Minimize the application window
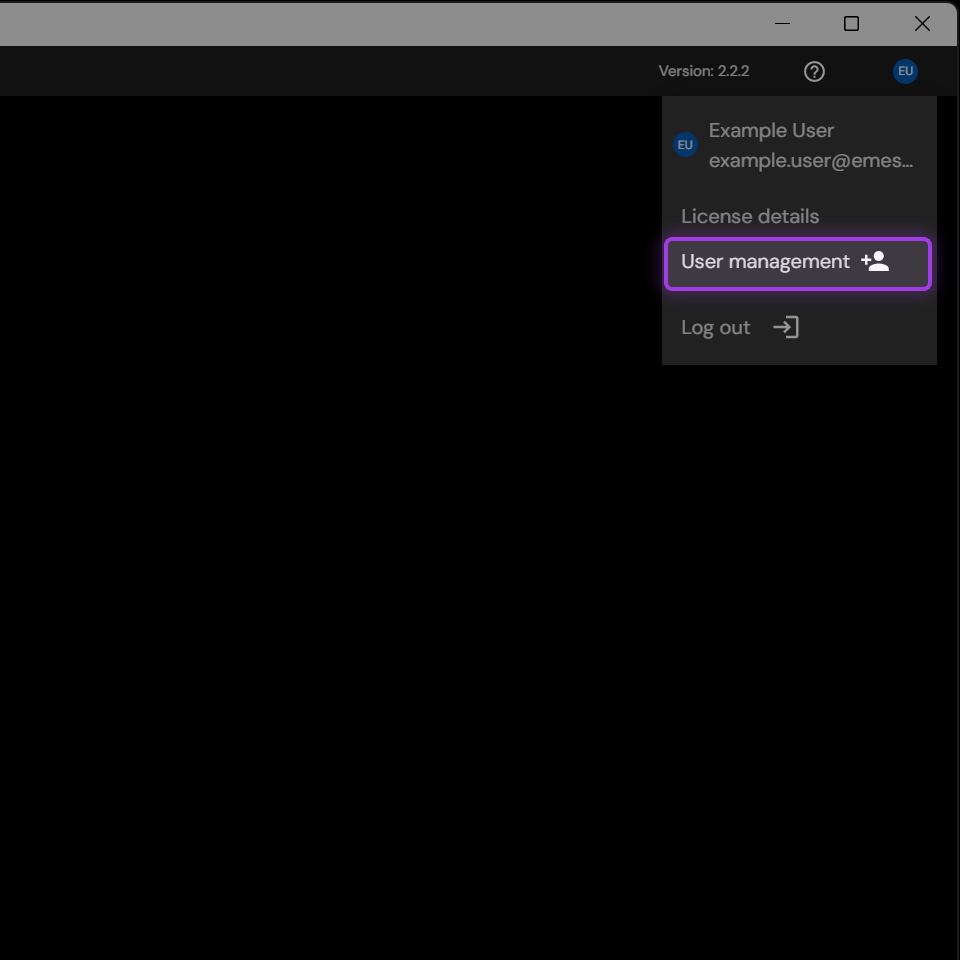Screen dimensions: 960x960 [782, 24]
